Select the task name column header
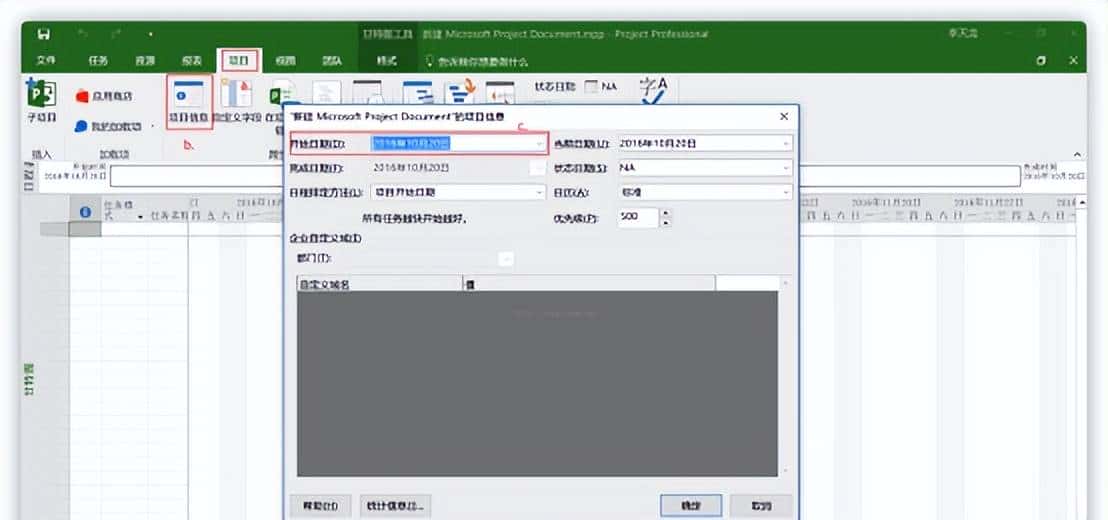 [x=168, y=215]
